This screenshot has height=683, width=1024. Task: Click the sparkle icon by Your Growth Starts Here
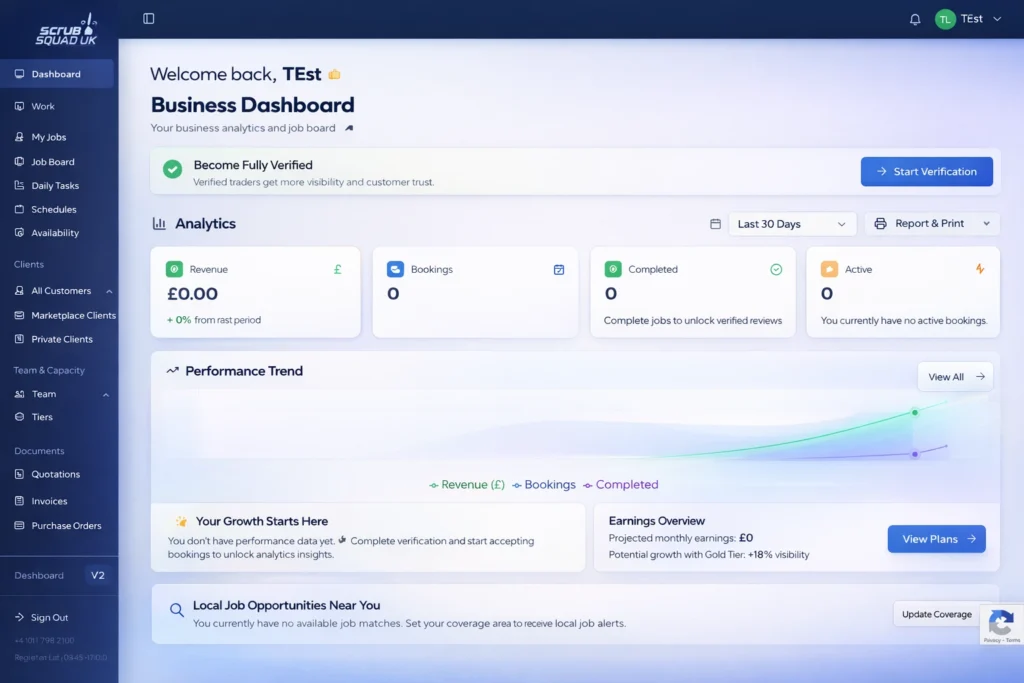(181, 521)
